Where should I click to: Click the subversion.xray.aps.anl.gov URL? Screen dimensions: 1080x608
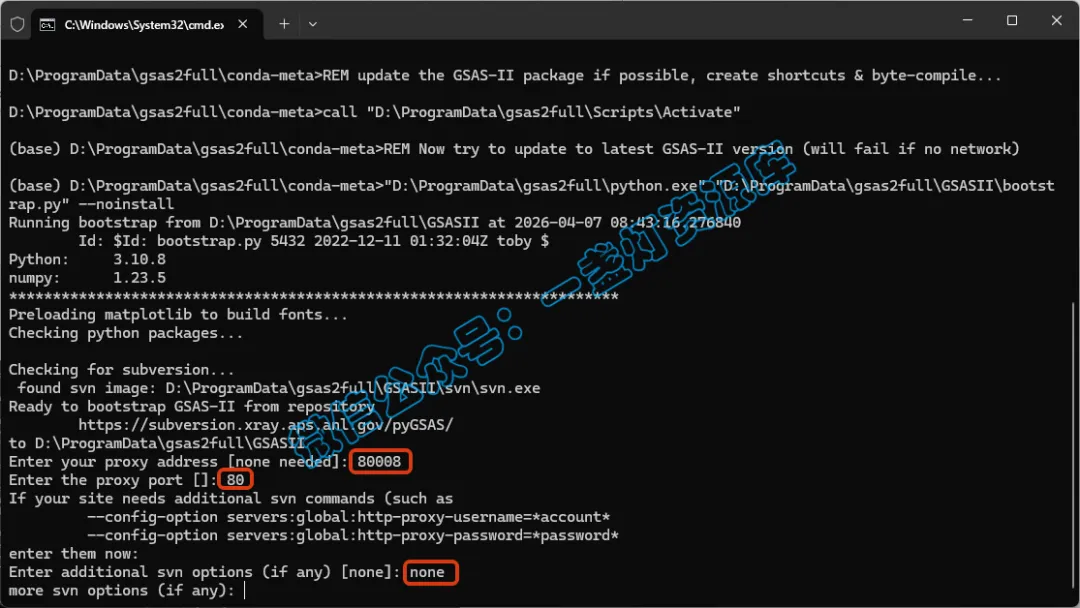tap(265, 425)
